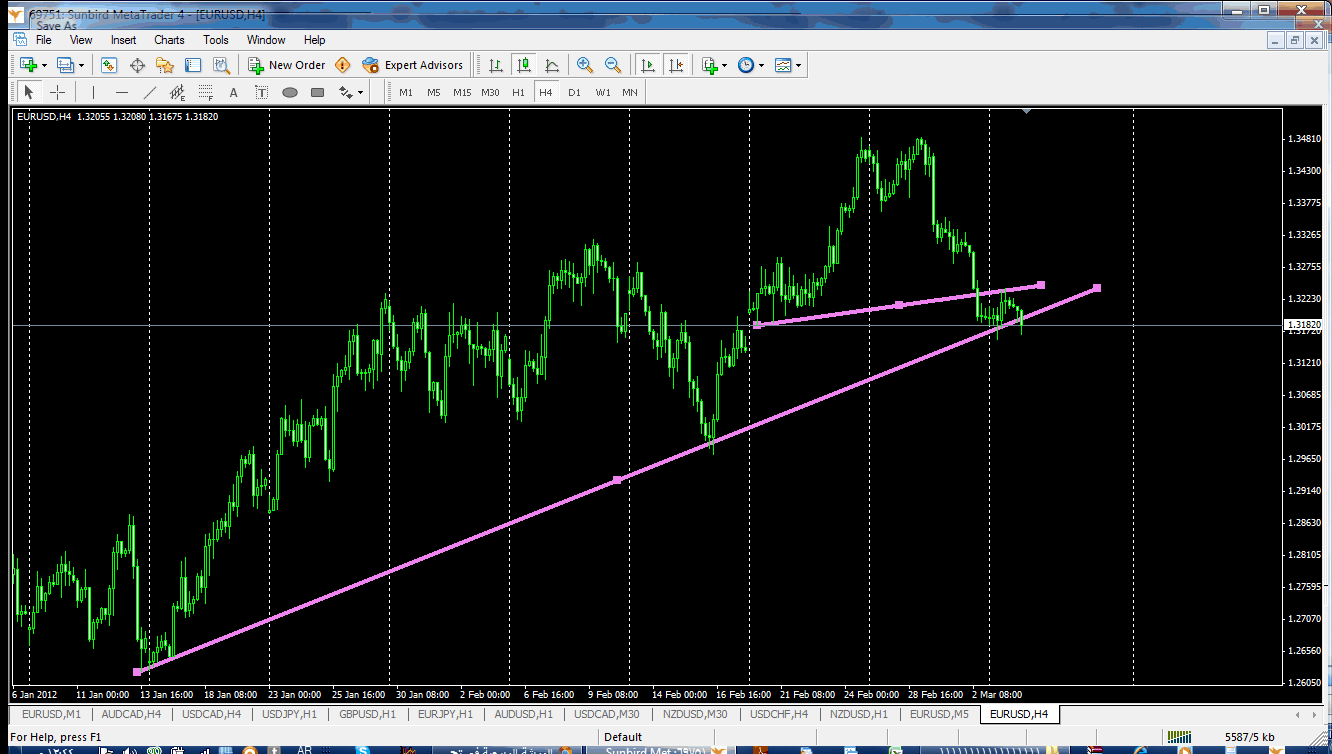Select the Rectangle shape tool
This screenshot has width=1332, height=754.
point(318,92)
